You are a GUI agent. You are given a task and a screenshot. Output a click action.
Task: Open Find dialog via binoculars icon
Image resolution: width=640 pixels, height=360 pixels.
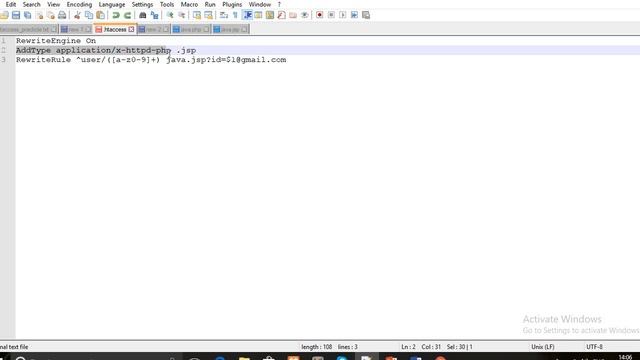(143, 15)
